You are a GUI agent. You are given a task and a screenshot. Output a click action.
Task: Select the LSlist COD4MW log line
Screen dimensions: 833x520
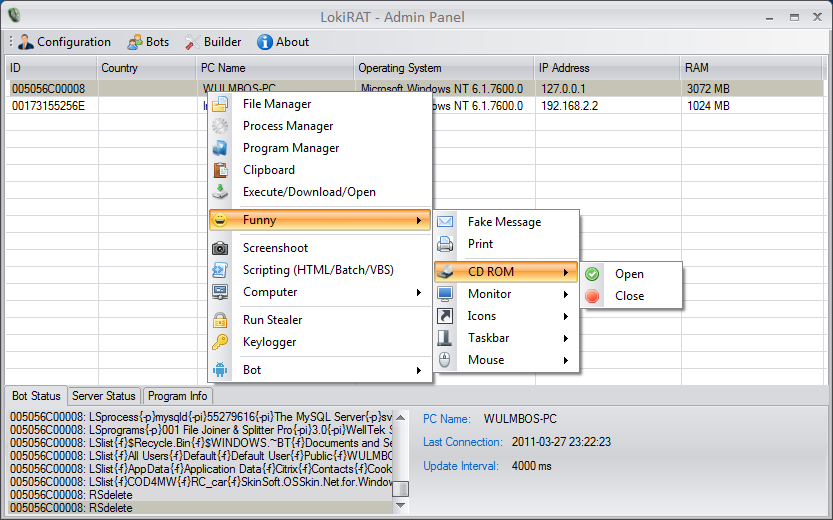[201, 482]
